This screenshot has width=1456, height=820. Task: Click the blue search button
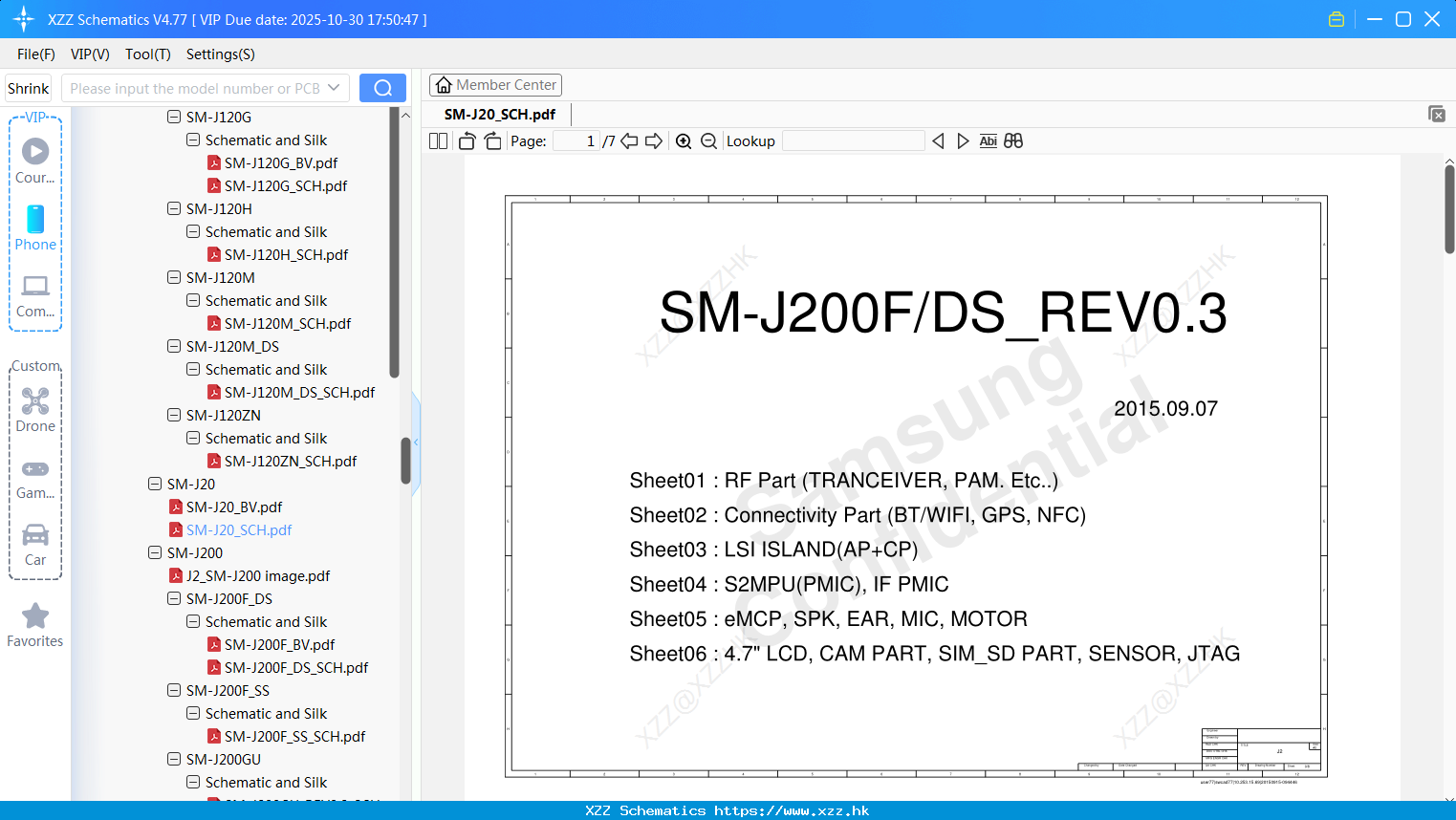[x=382, y=88]
